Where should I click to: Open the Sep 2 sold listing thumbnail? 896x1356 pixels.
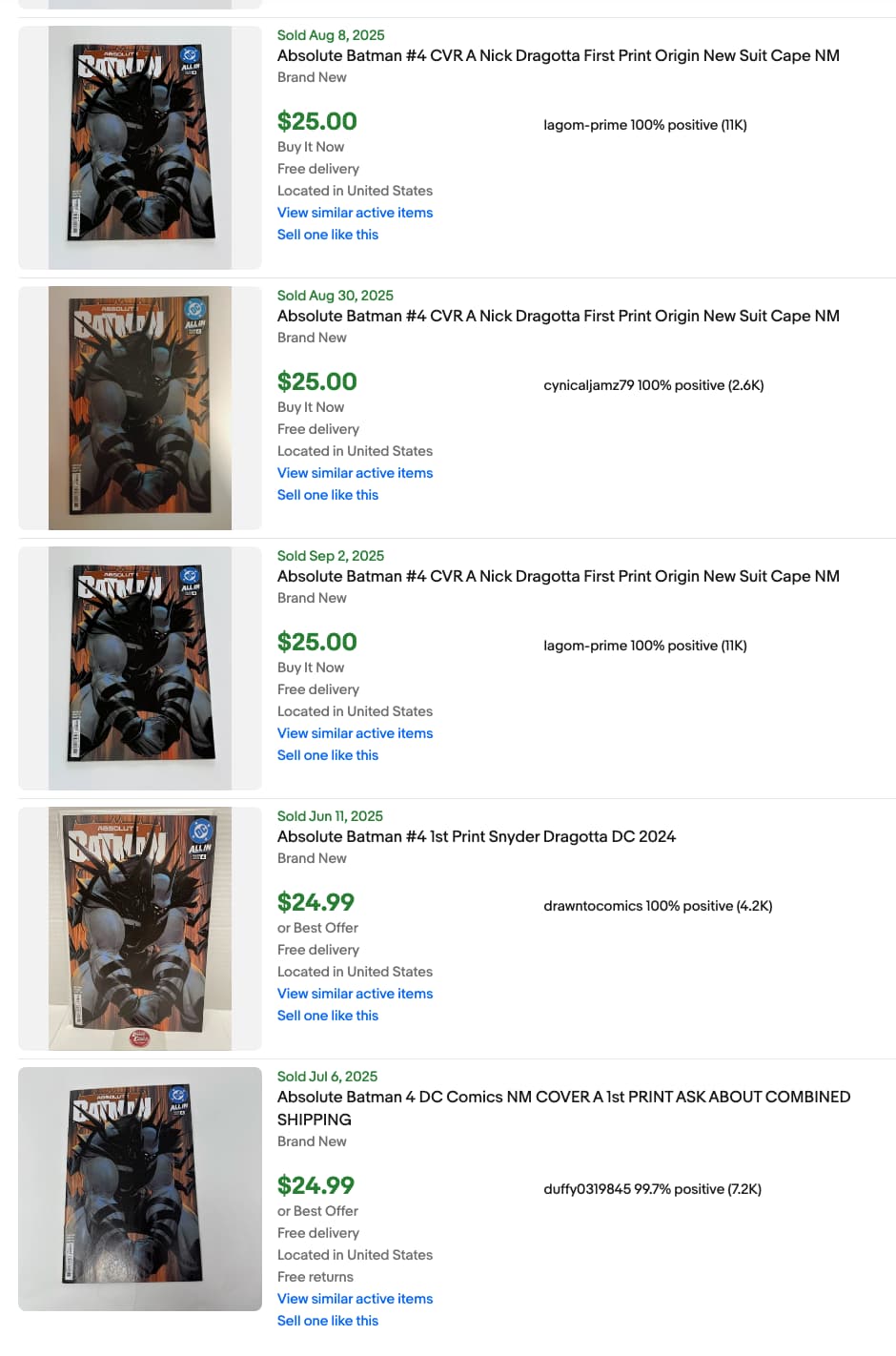pyautogui.click(x=140, y=668)
